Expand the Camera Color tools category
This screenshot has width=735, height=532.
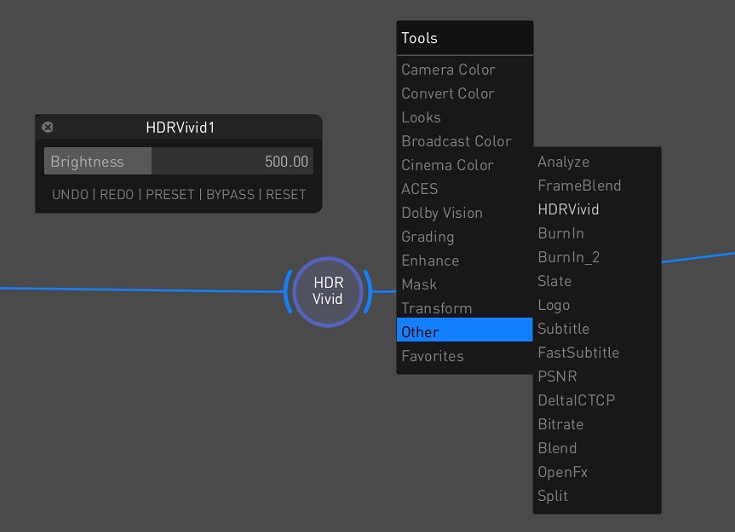pos(448,70)
